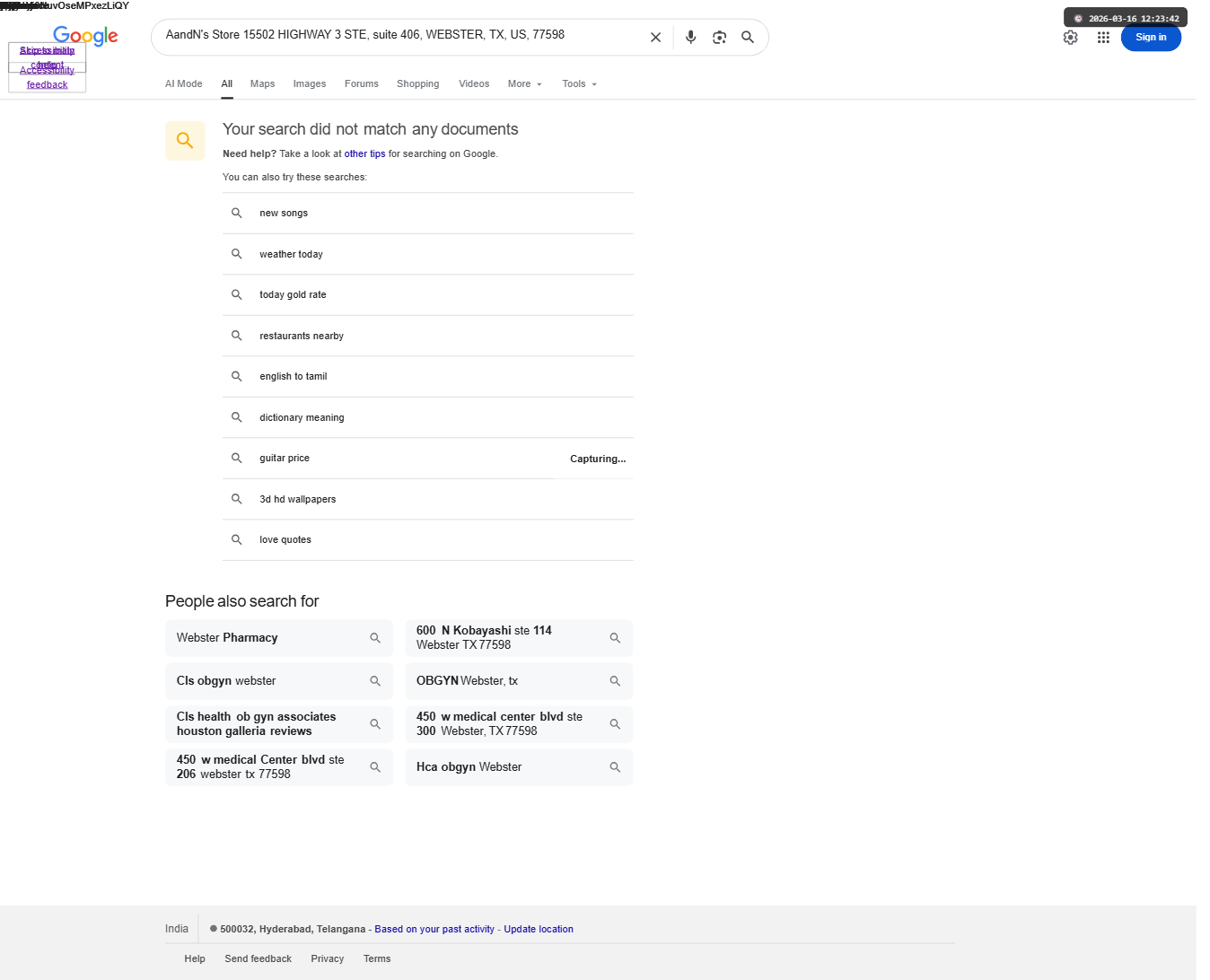Focus the search input field
Viewport: 1210px width, 980px height.
point(400,36)
